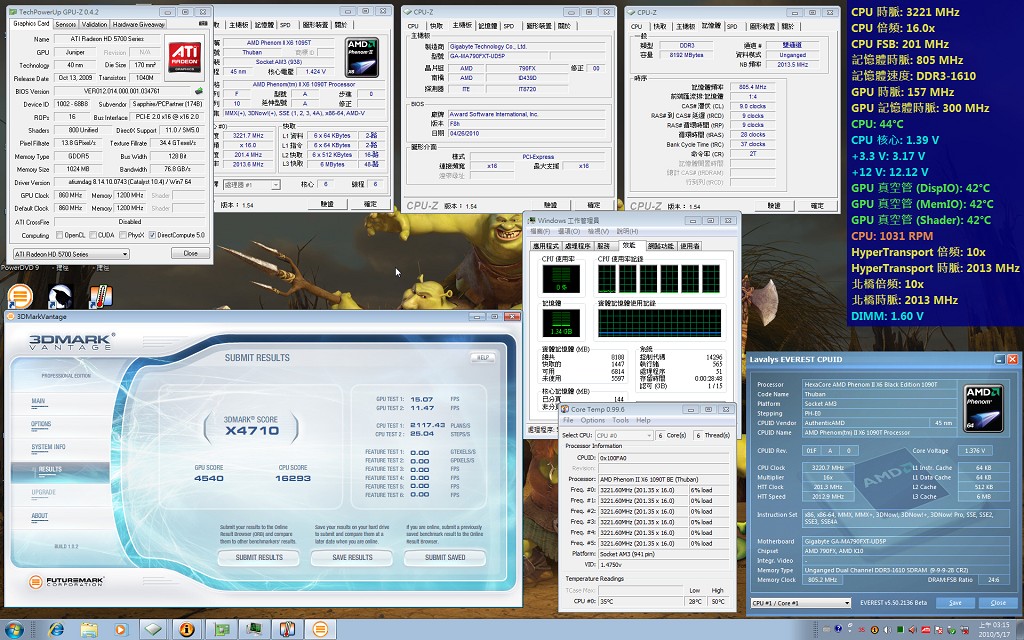Open the Options menu in Core Temp
The width and height of the screenshot is (1024, 640).
tap(592, 420)
